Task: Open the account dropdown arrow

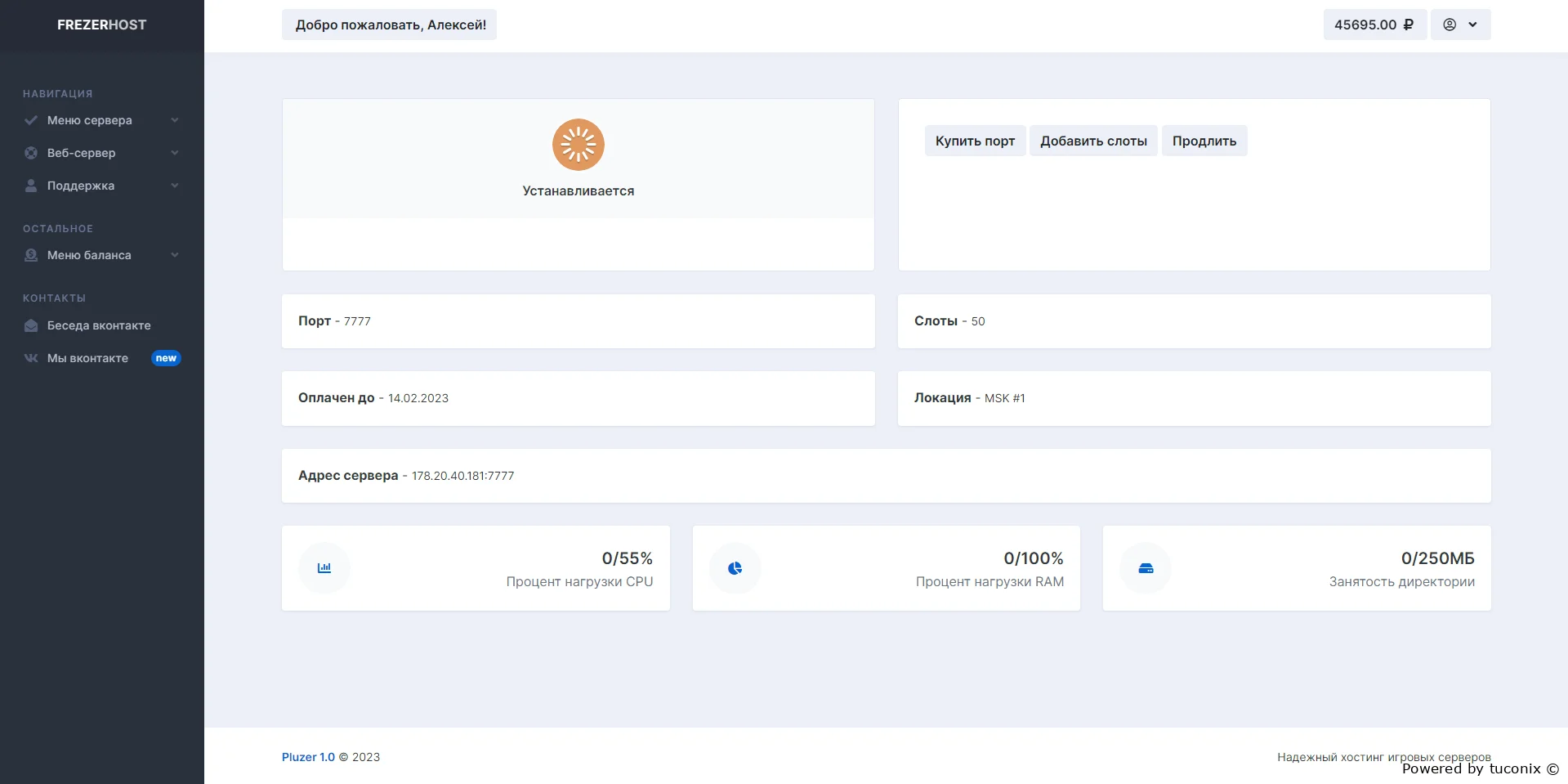Action: pos(1473,25)
